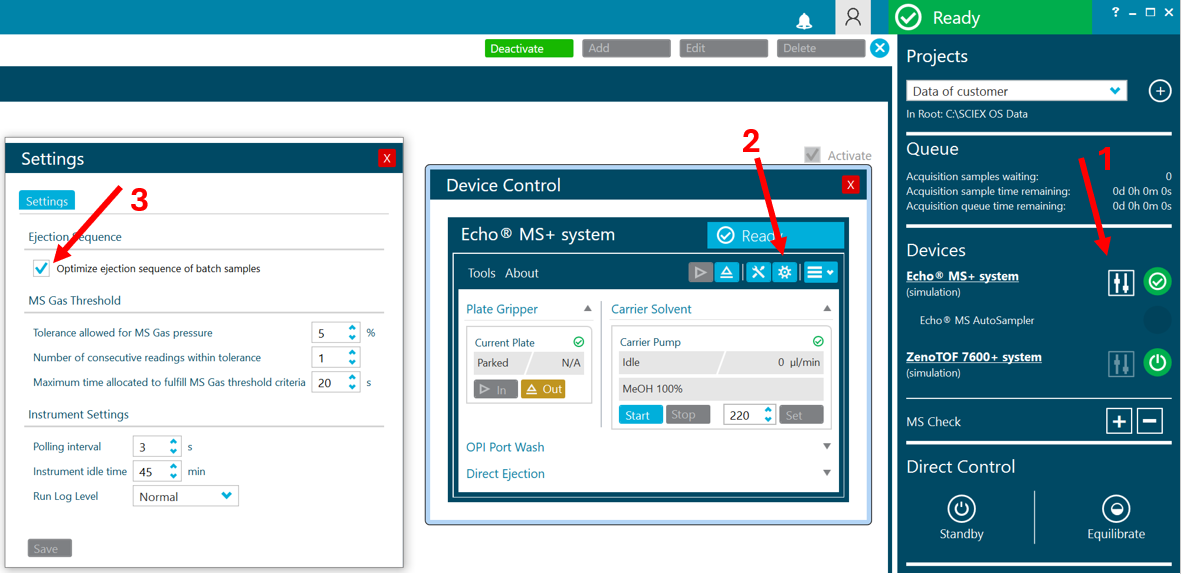Click the Start carrier pump button

[640, 415]
